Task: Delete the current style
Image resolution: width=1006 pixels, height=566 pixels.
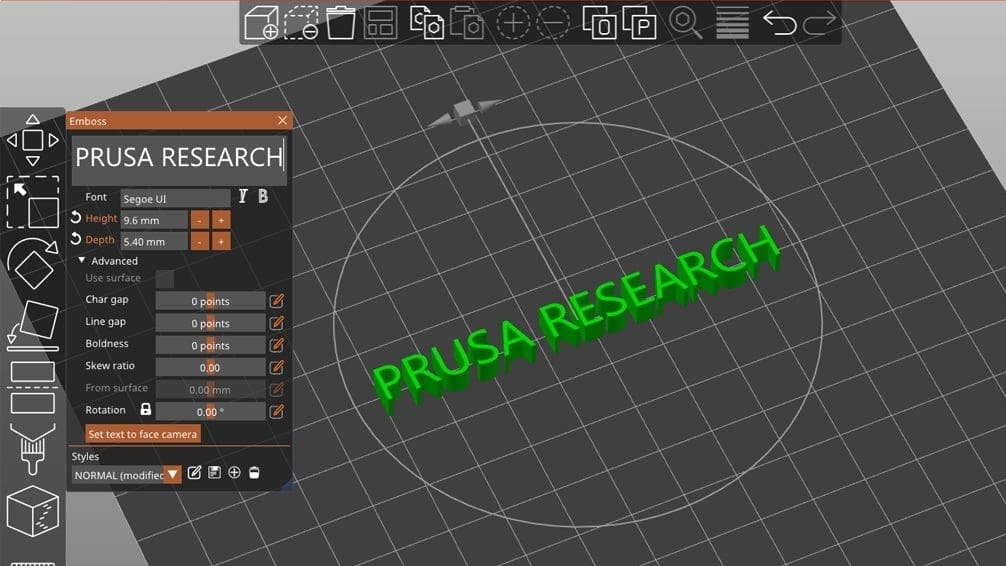Action: pos(254,473)
